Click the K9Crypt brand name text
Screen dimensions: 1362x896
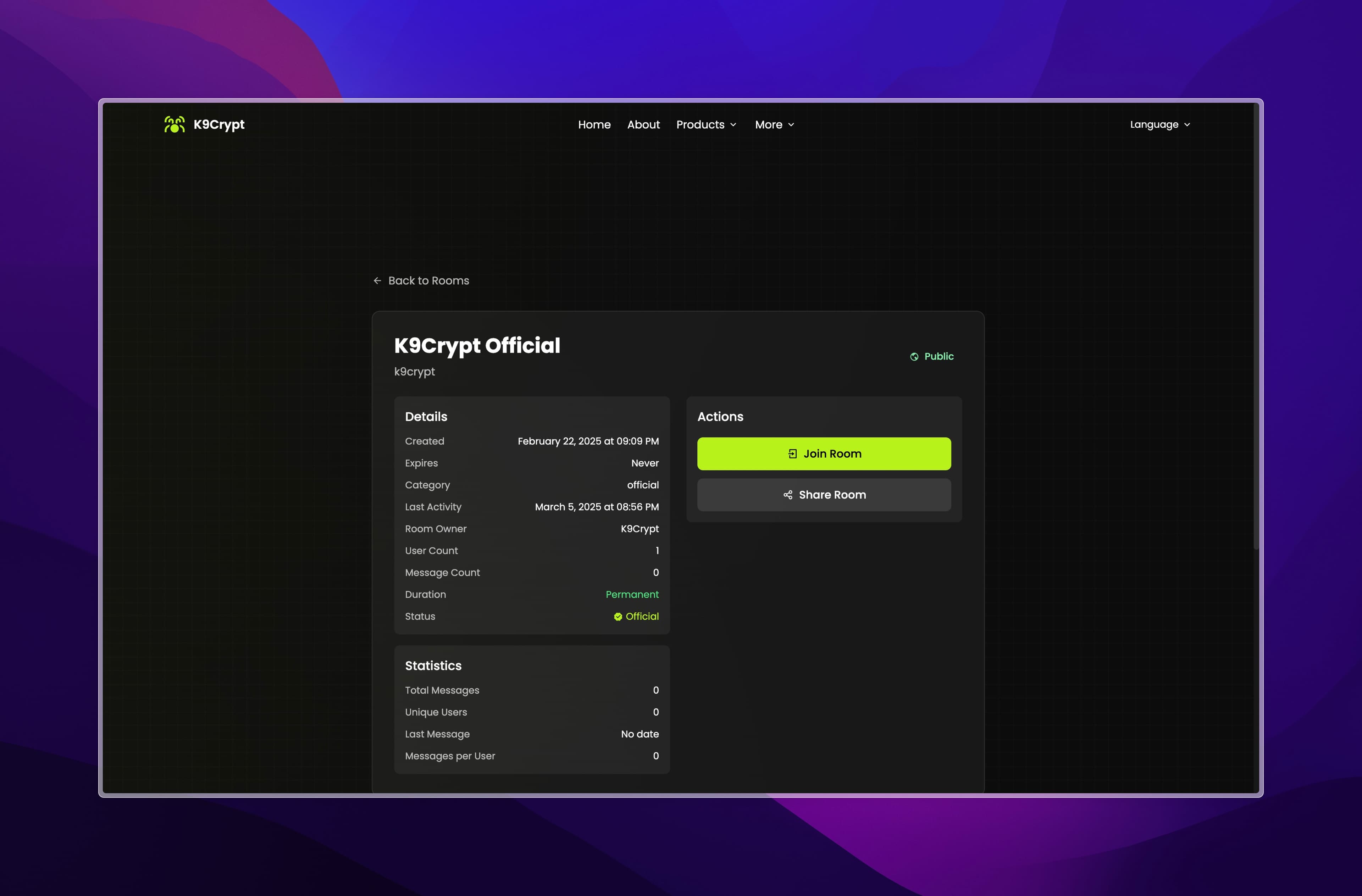tap(218, 124)
